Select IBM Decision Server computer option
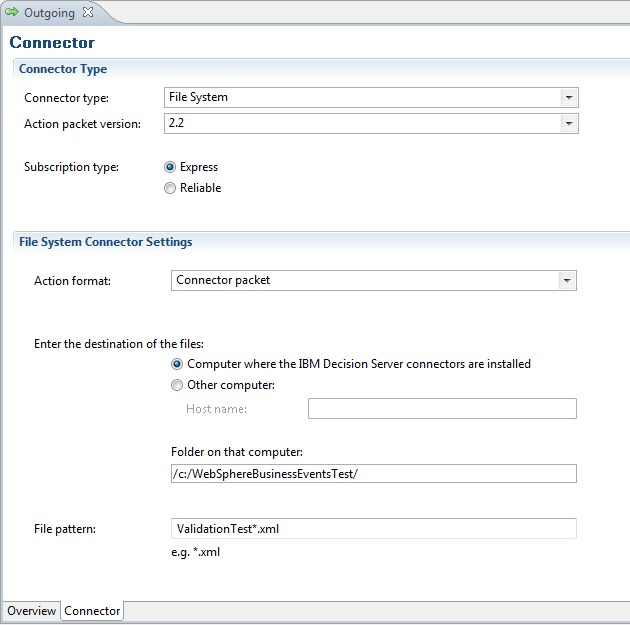The width and height of the screenshot is (630, 625). coord(177,364)
